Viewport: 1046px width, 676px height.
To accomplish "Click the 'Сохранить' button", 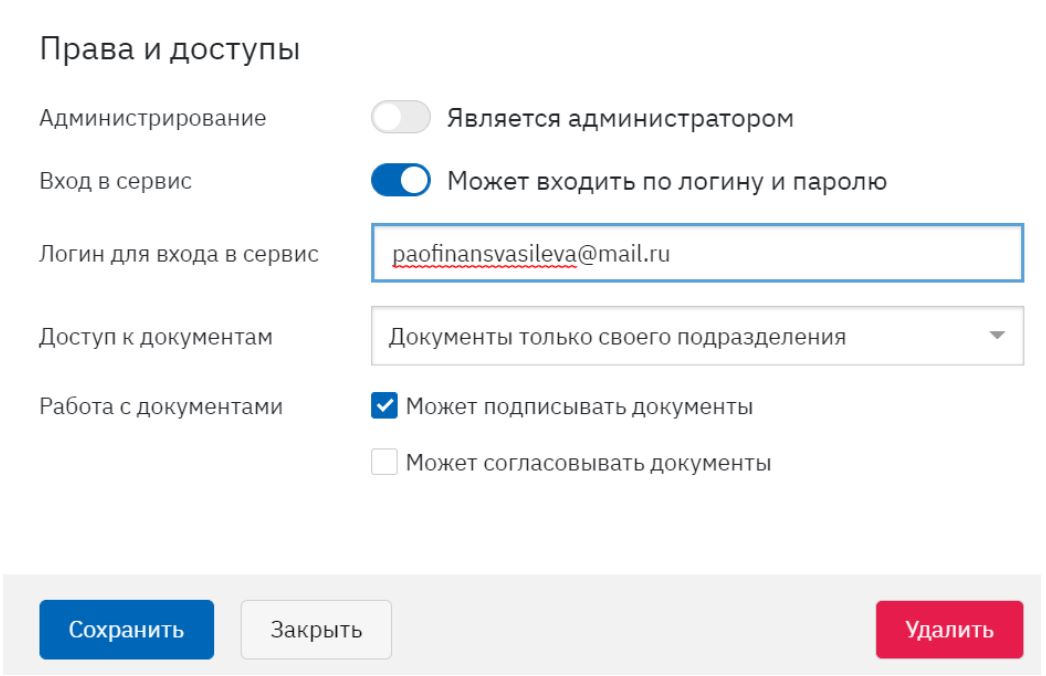I will 127,629.
